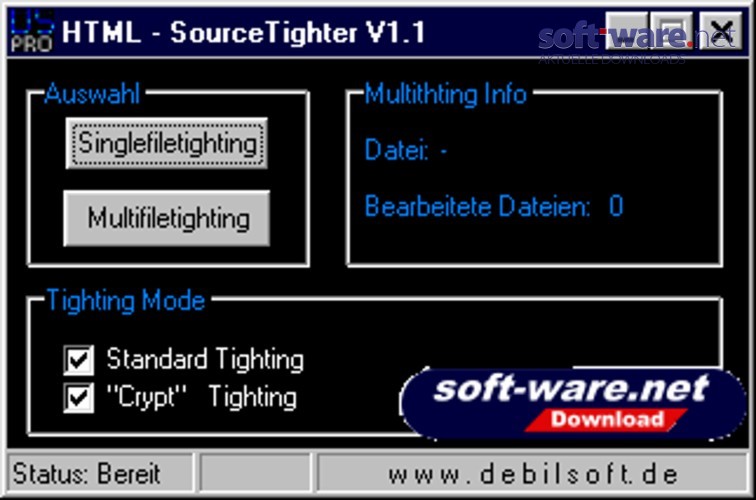756x500 pixels.
Task: Open the www.debilsoft.de link
Action: click(x=533, y=474)
